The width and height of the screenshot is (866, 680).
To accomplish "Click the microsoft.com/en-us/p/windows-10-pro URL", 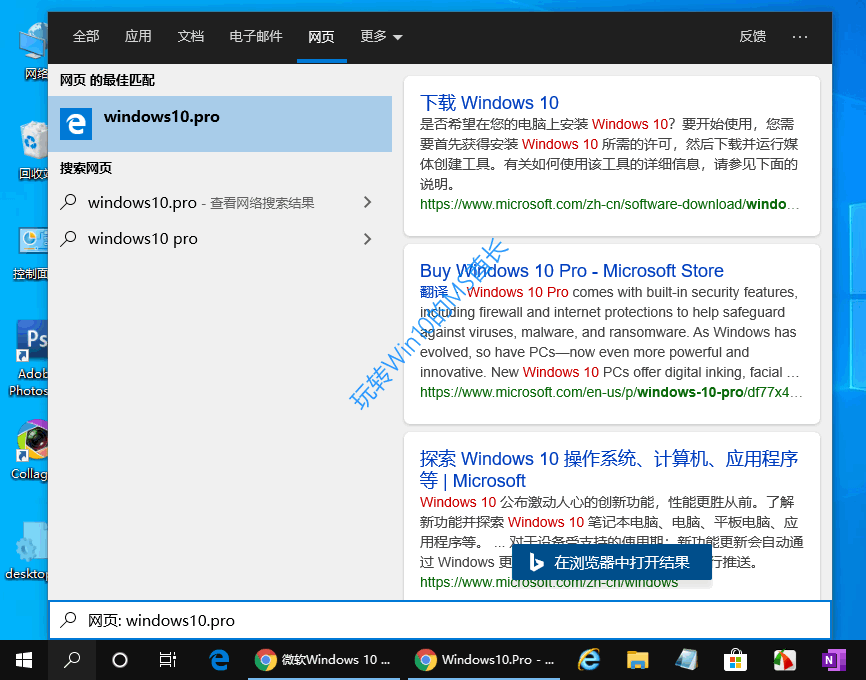I will point(610,392).
